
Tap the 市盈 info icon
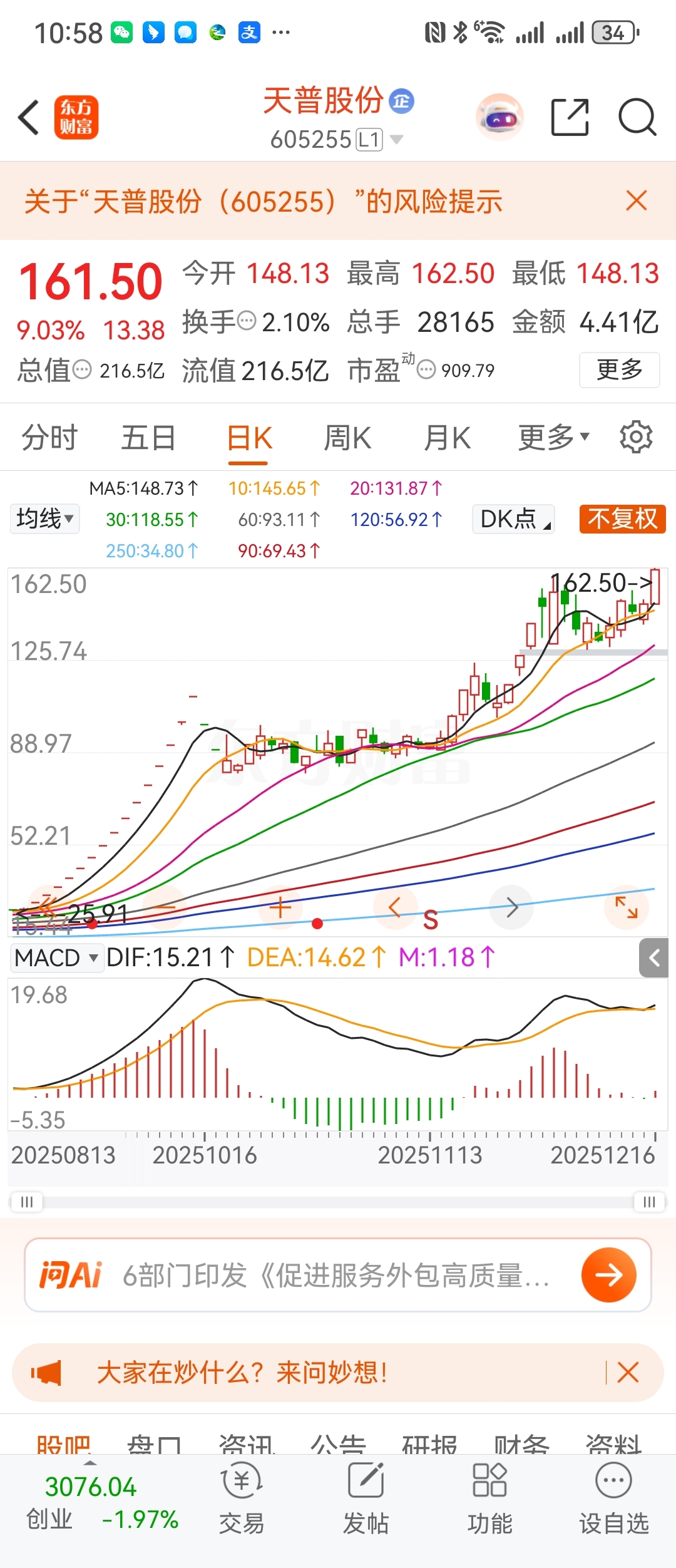click(426, 370)
